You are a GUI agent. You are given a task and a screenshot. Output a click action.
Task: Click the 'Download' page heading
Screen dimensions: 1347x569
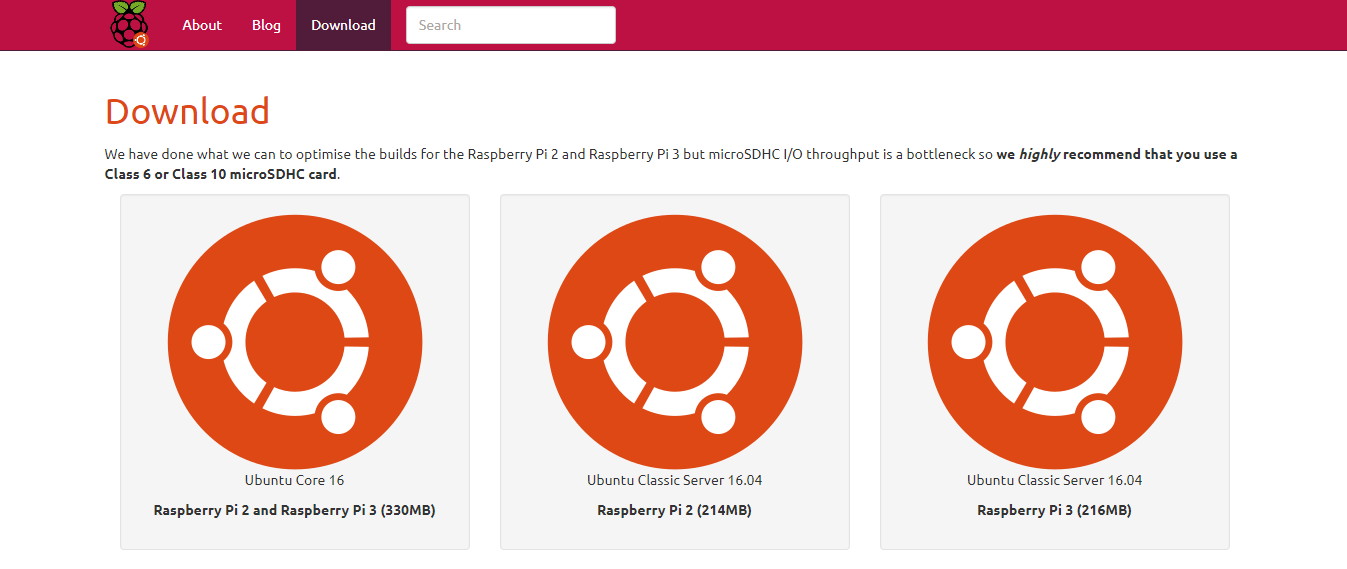[188, 111]
